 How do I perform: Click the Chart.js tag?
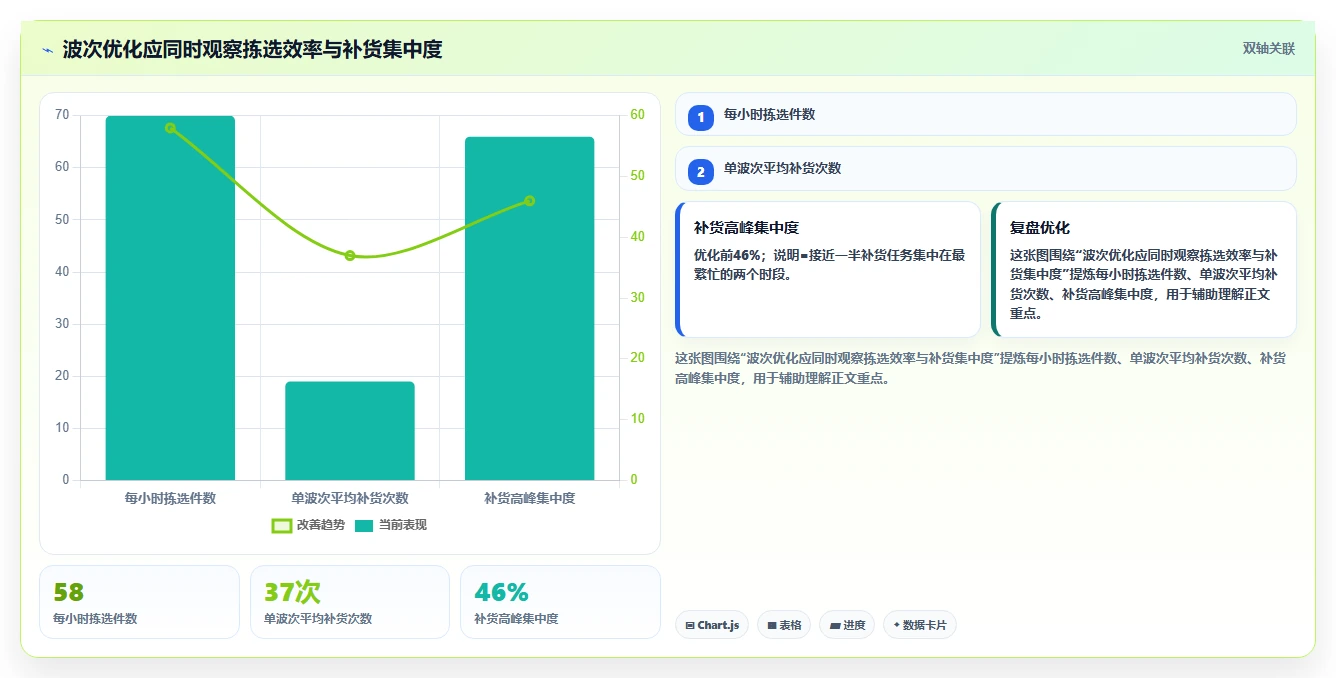(712, 625)
